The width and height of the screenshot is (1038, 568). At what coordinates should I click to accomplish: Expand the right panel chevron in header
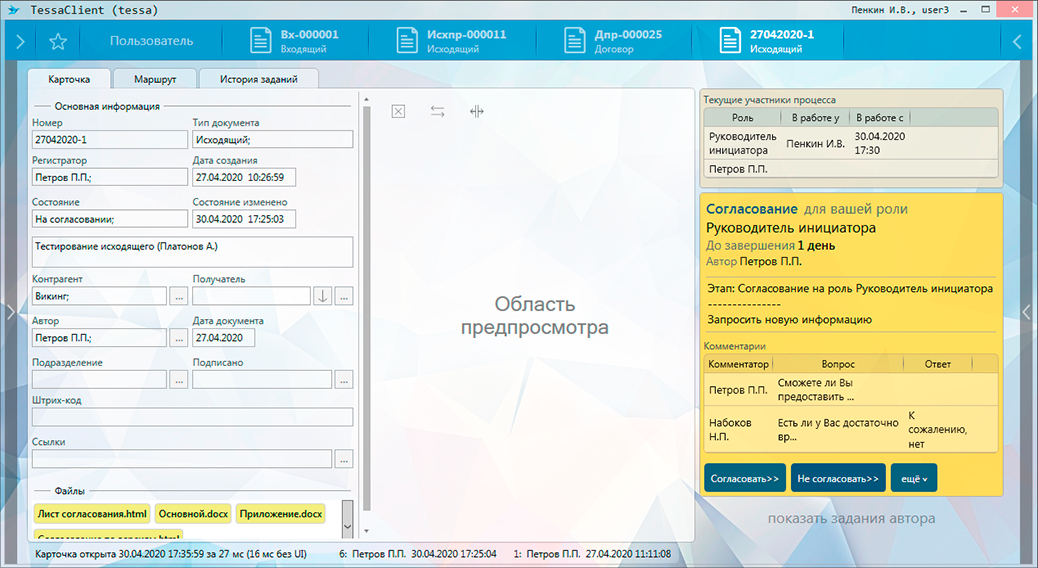point(1018,42)
